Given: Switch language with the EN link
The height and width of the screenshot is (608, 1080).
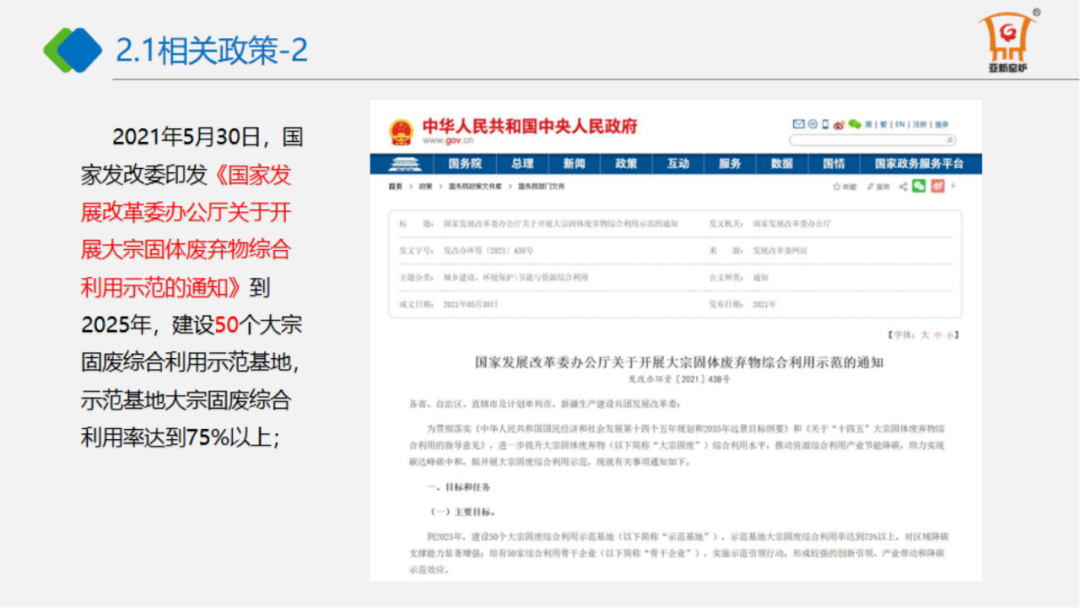Looking at the screenshot, I should click(900, 124).
